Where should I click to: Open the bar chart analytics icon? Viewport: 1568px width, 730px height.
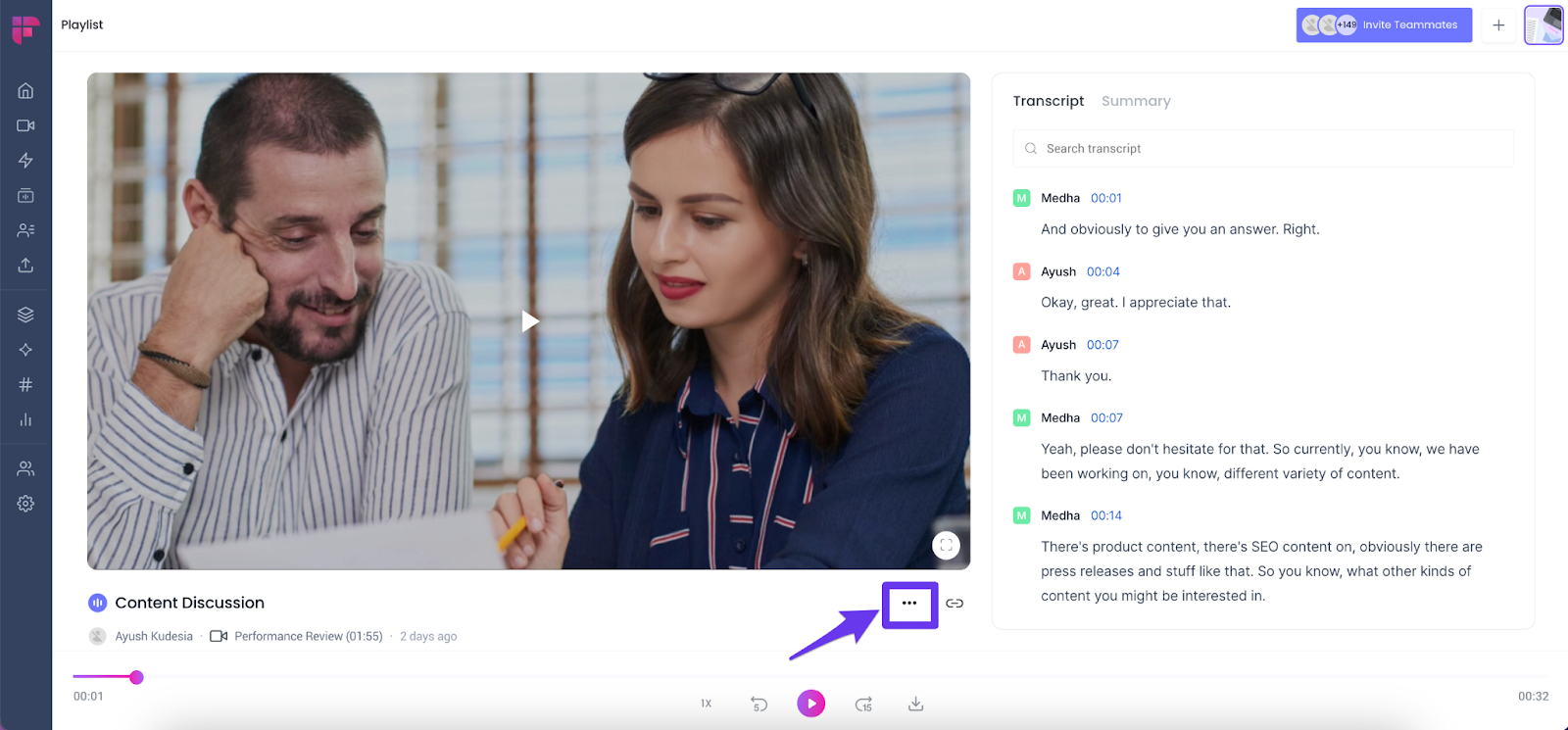point(25,419)
